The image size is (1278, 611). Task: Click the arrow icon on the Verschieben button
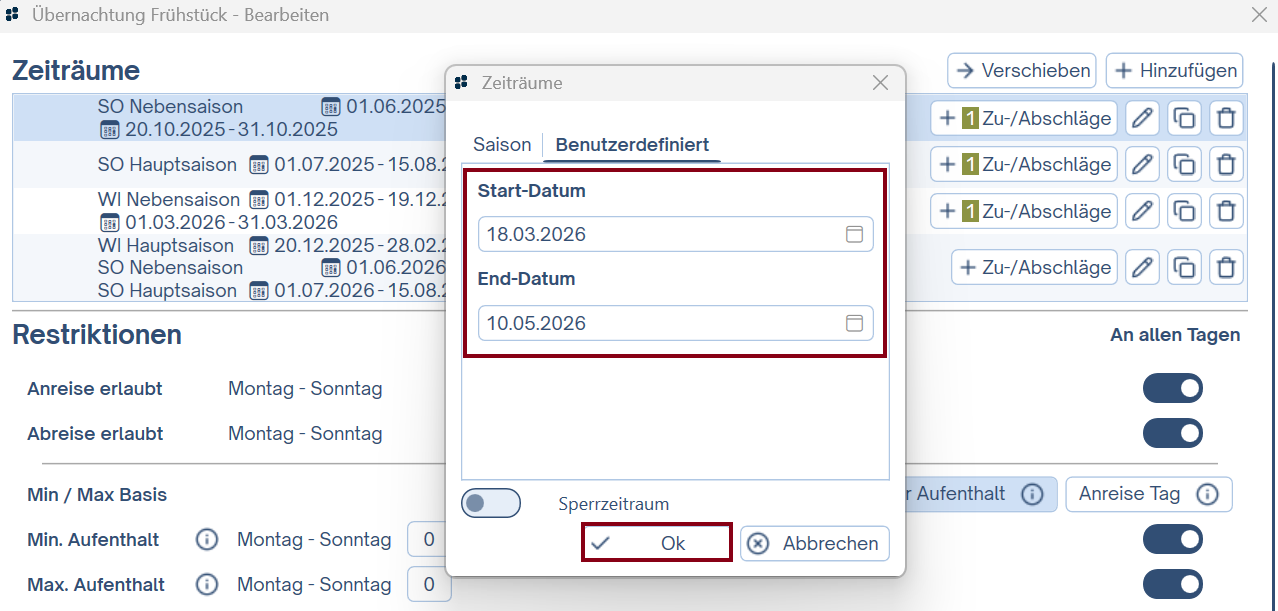point(965,70)
